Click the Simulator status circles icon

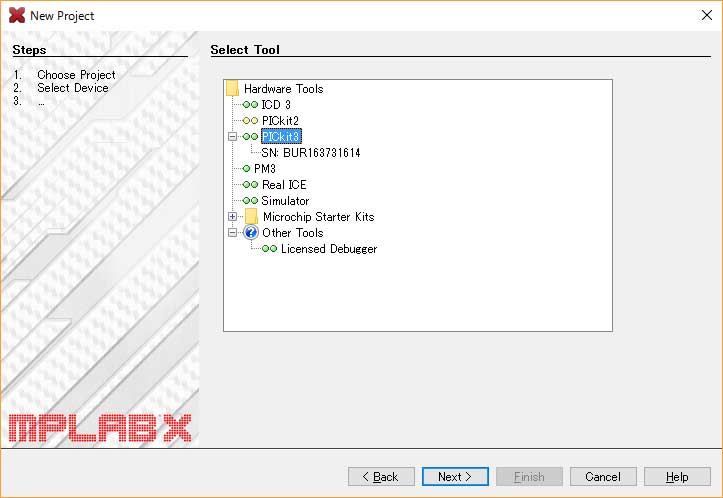click(x=250, y=201)
